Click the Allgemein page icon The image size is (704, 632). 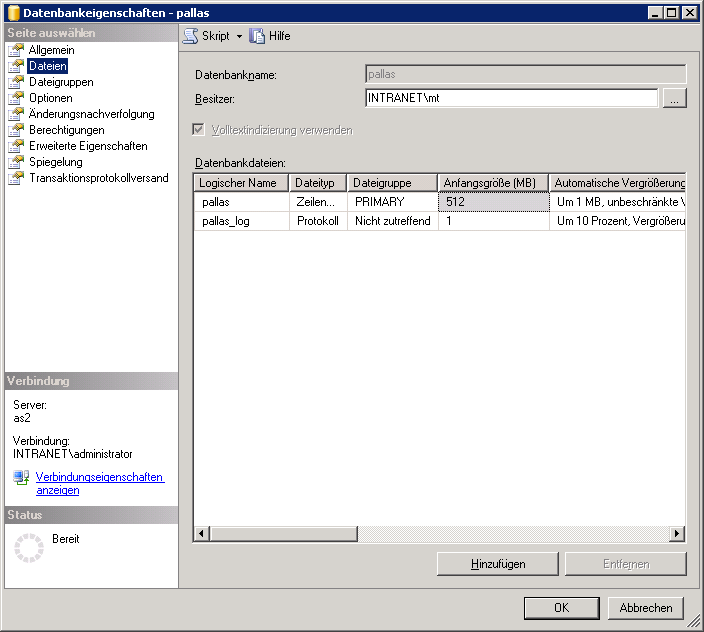tap(16, 50)
